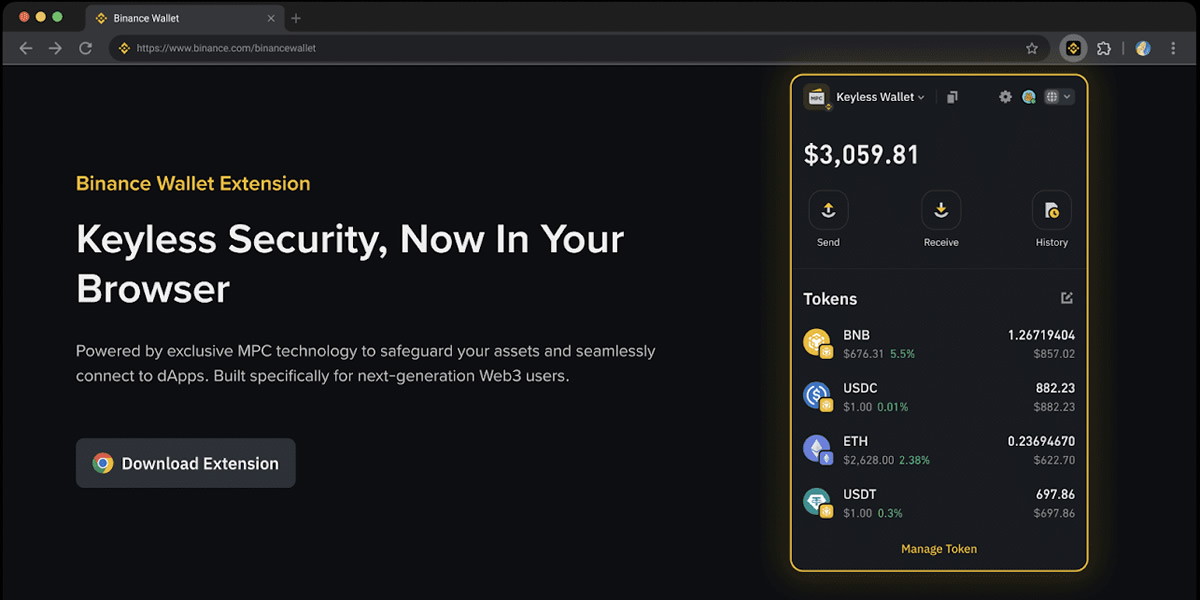Open the Chrome three-dot menu
Screen dimensions: 1200x600
click(x=1173, y=48)
